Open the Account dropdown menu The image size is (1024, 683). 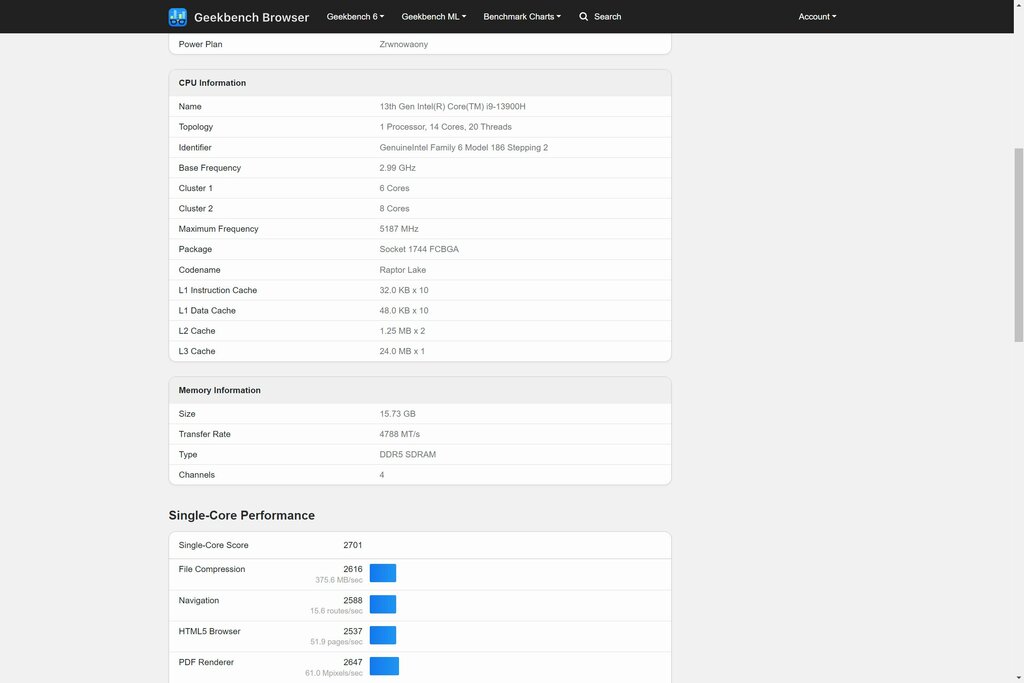click(x=817, y=17)
